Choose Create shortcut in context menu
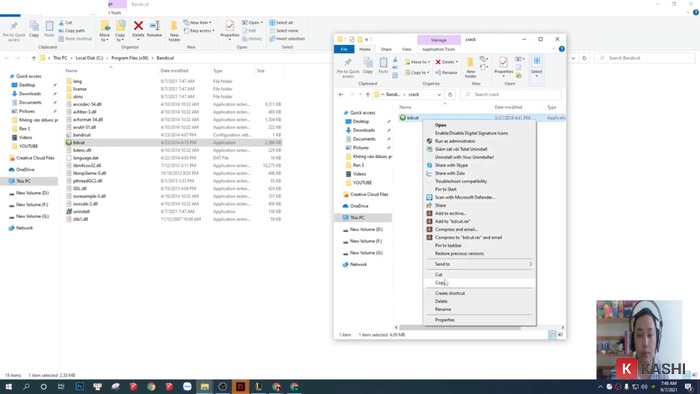Viewport: 700px width, 394px height. point(450,293)
